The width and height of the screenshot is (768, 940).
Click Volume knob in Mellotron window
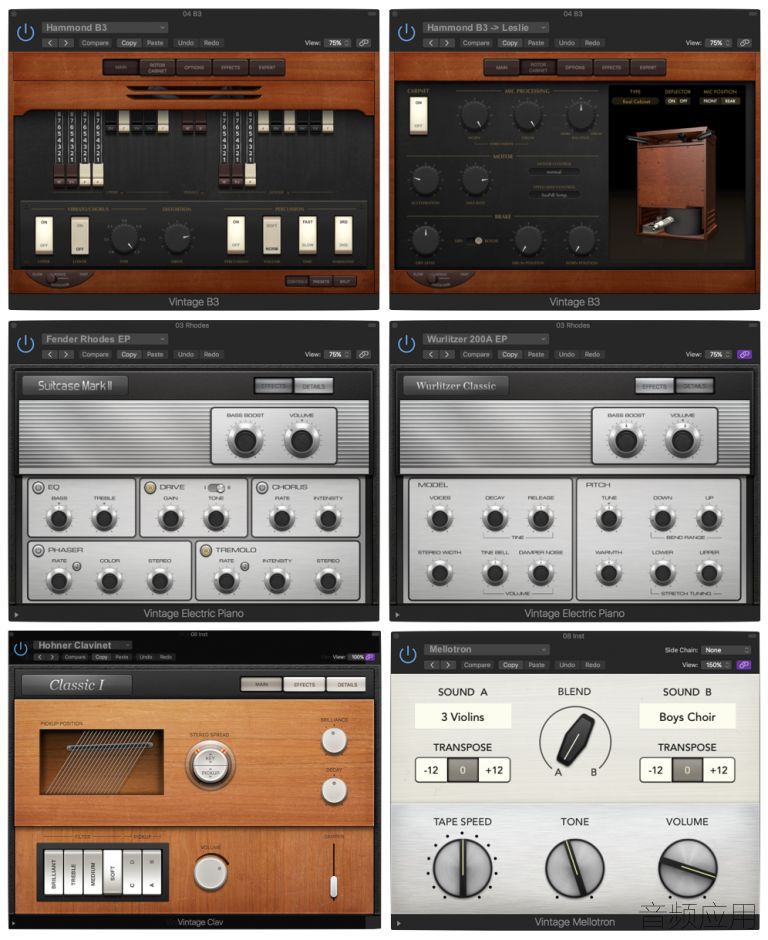click(x=688, y=867)
